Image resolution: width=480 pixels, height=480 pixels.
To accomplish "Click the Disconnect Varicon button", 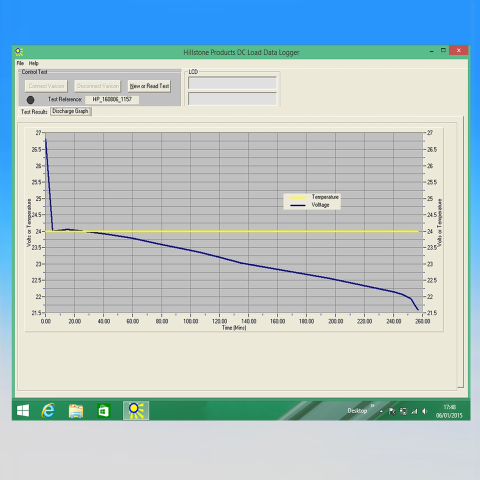I will coord(98,86).
